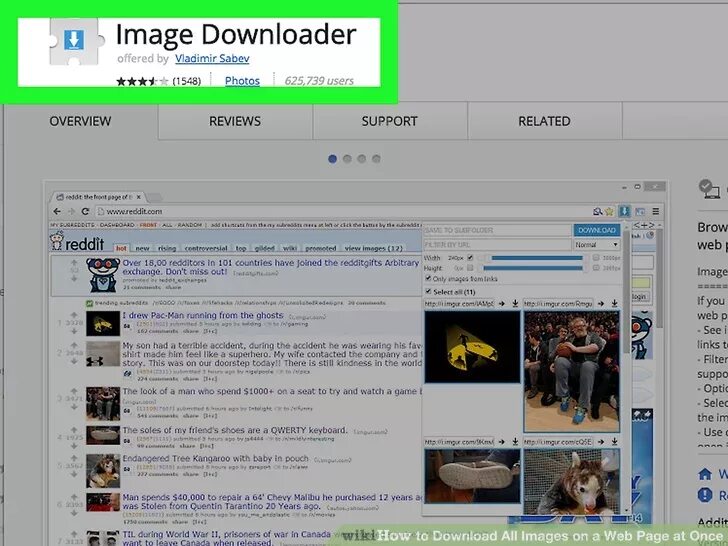Open the Normal filter mode dropdown
728x546 pixels.
pyautogui.click(x=597, y=245)
